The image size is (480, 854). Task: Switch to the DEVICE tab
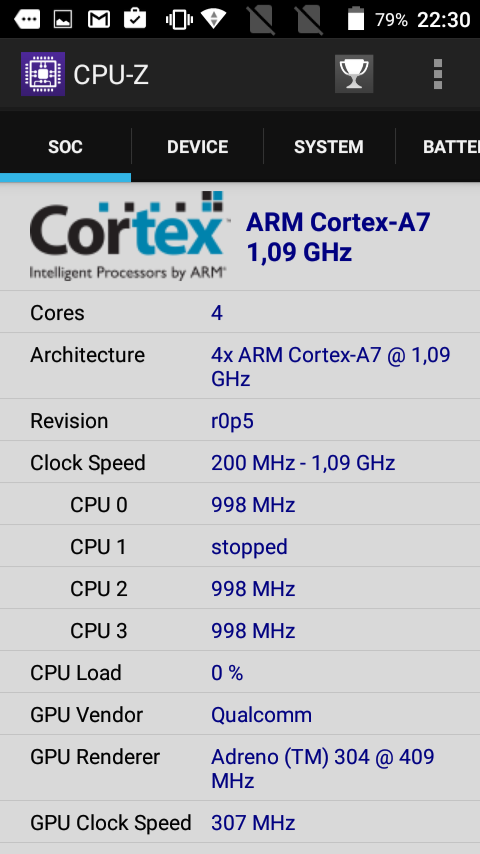[x=197, y=147]
